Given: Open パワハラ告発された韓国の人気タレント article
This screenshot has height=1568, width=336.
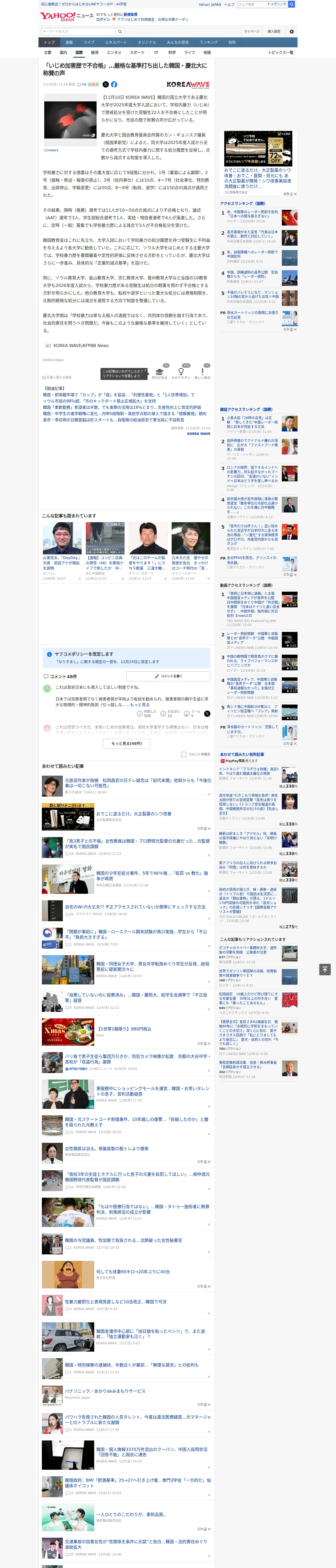Looking at the screenshot, I should click(138, 1420).
